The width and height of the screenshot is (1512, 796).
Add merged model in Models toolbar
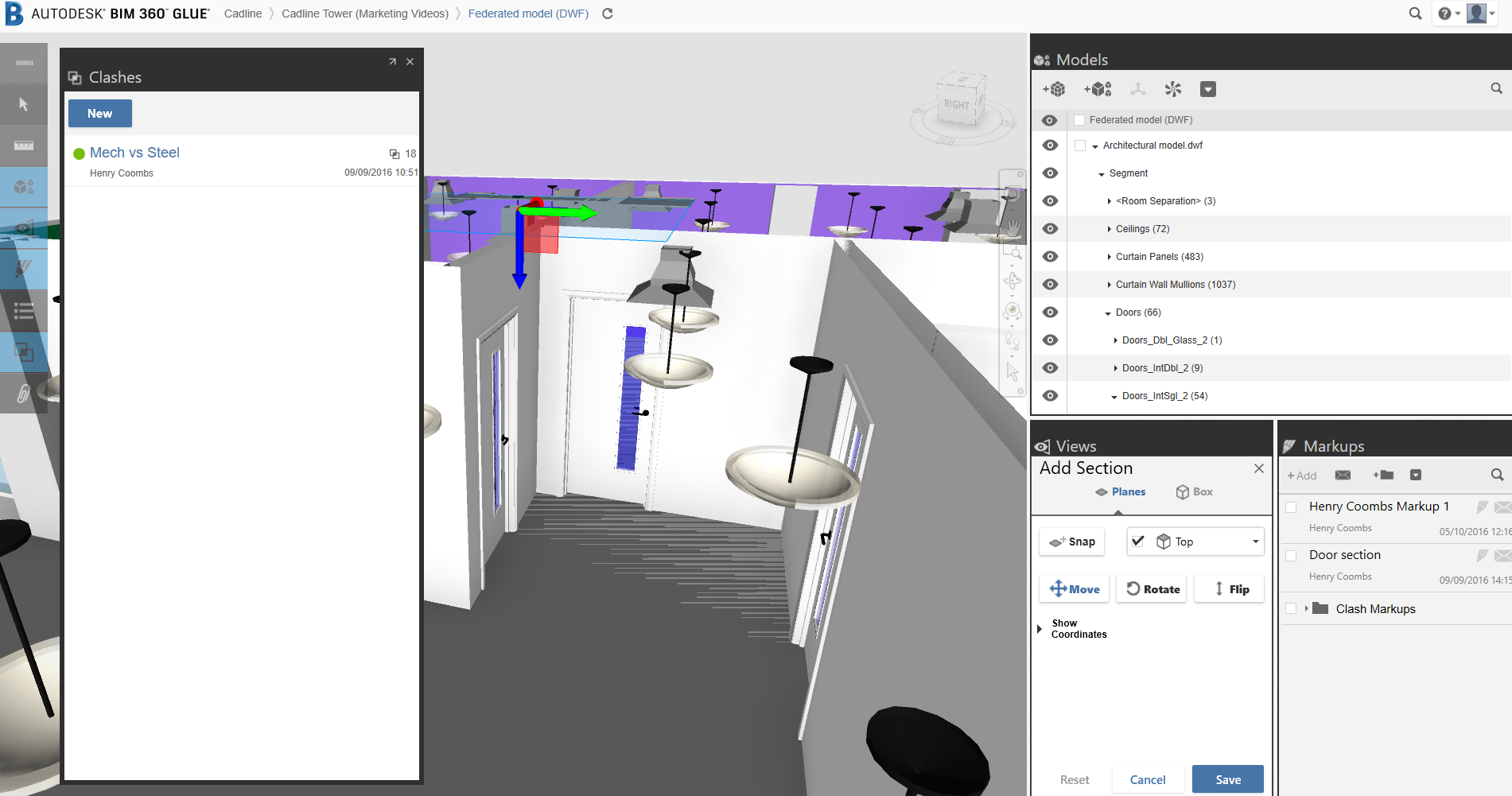tap(1098, 89)
